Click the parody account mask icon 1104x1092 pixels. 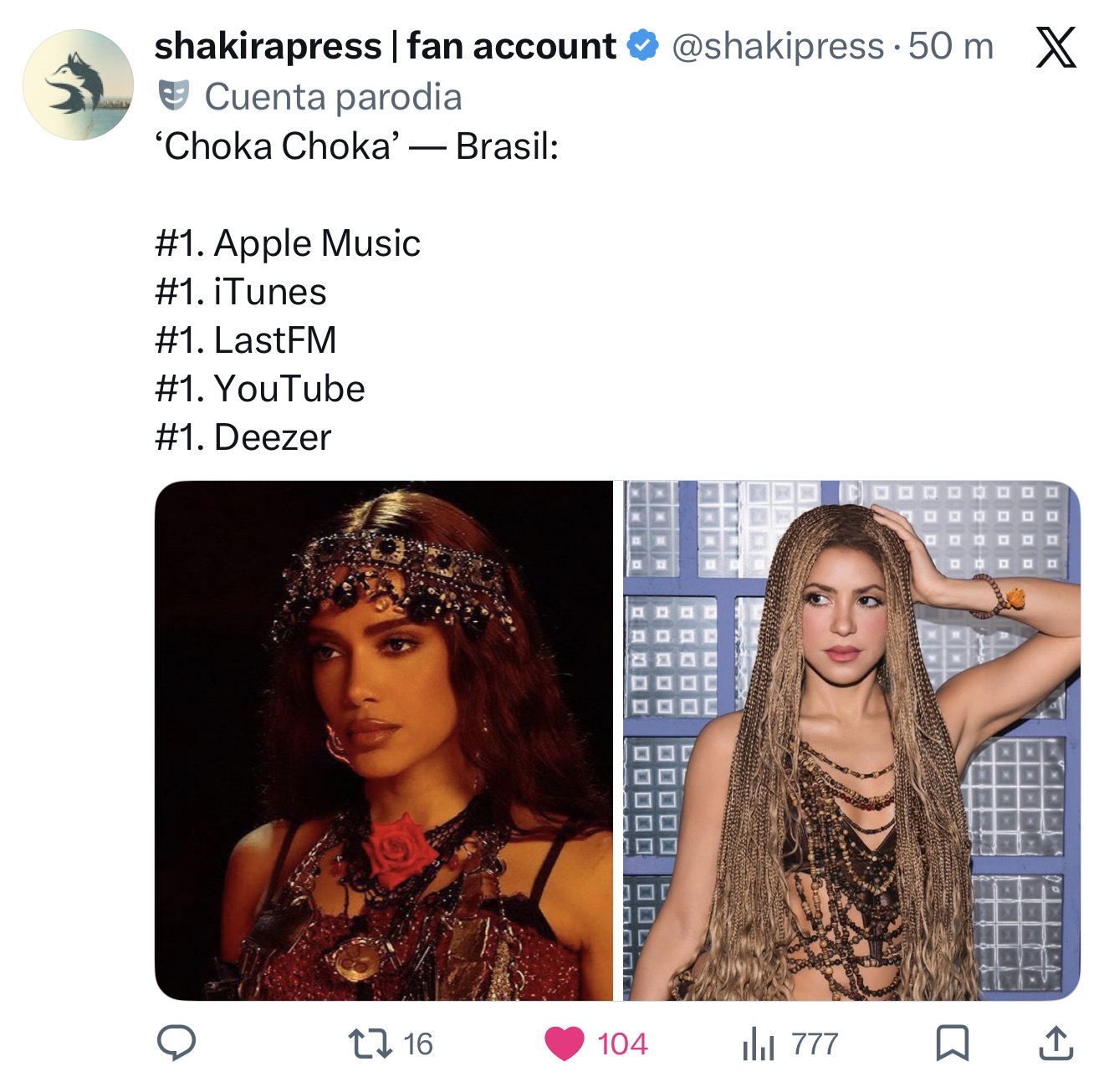[174, 96]
